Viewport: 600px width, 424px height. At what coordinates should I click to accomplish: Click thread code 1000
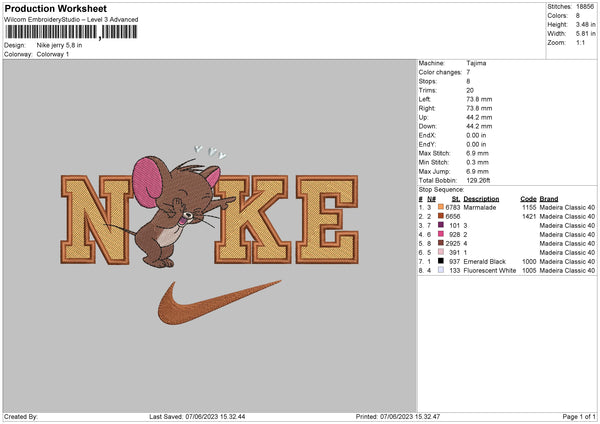[529, 261]
